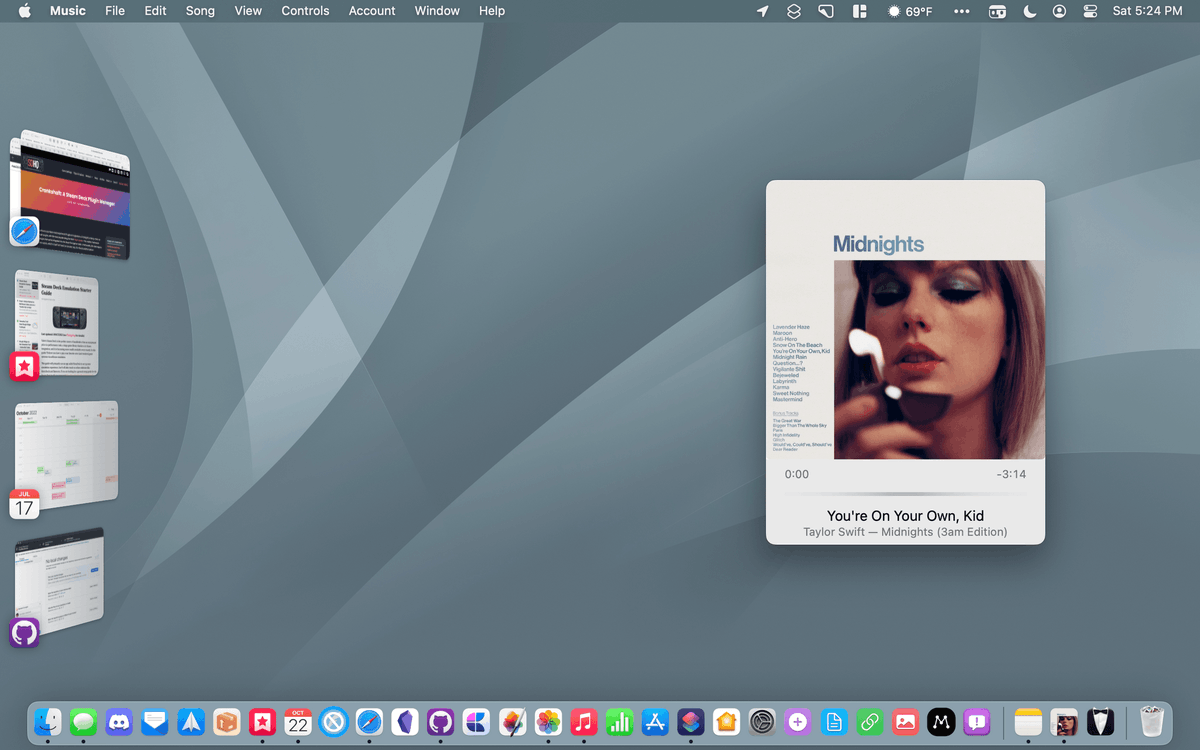Open the Shortcuts menu bar icon

(x=794, y=11)
